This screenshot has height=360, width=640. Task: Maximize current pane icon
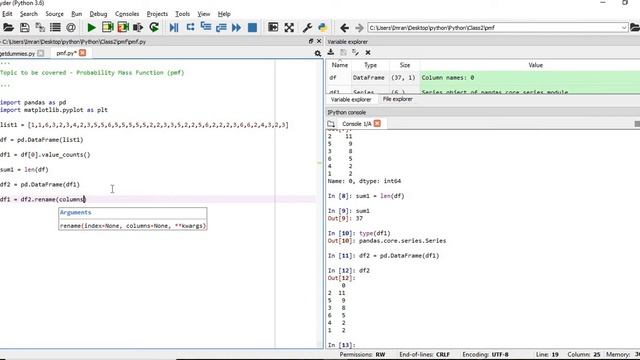coord(273,27)
